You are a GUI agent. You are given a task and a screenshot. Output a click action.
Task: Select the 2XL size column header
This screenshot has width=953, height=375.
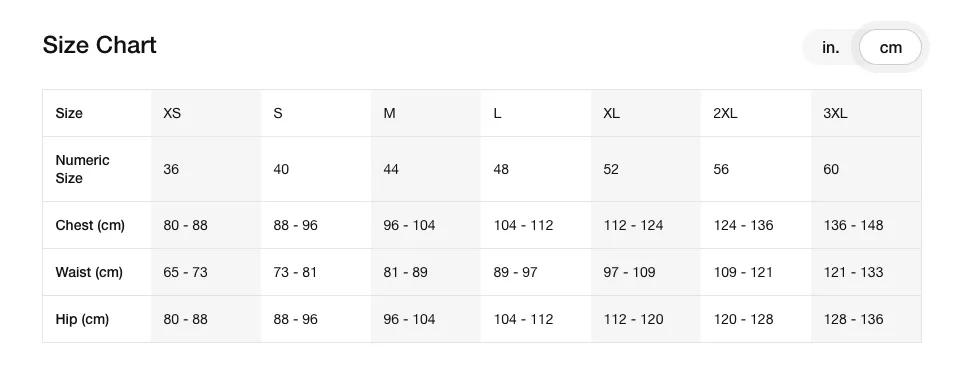click(756, 113)
